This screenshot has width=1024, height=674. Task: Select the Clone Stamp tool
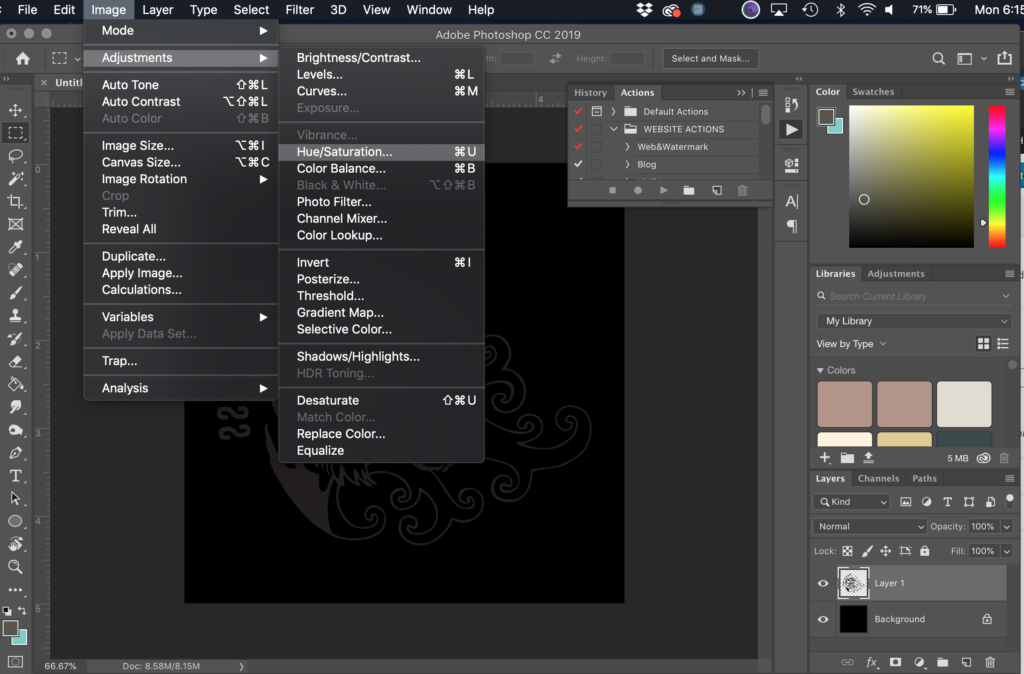point(16,315)
